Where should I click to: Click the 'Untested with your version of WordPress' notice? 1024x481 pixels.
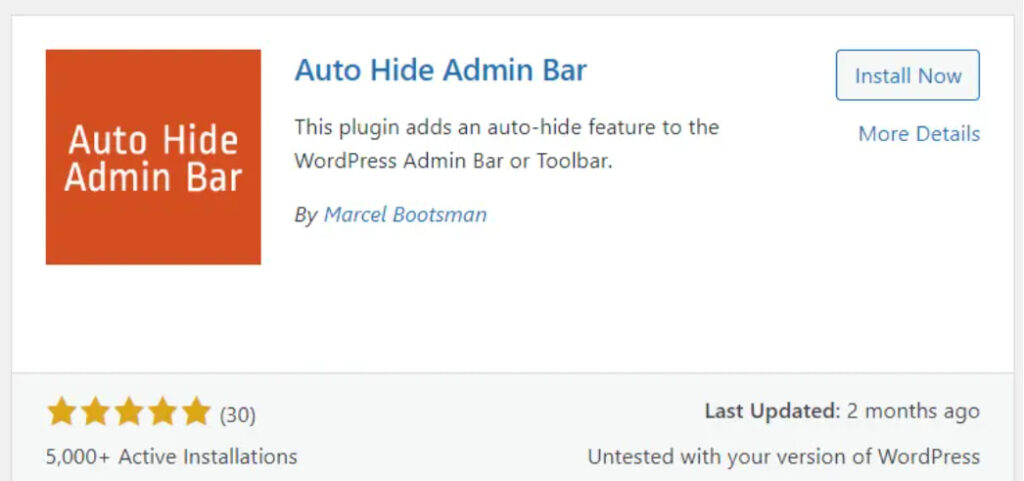pyautogui.click(x=784, y=456)
